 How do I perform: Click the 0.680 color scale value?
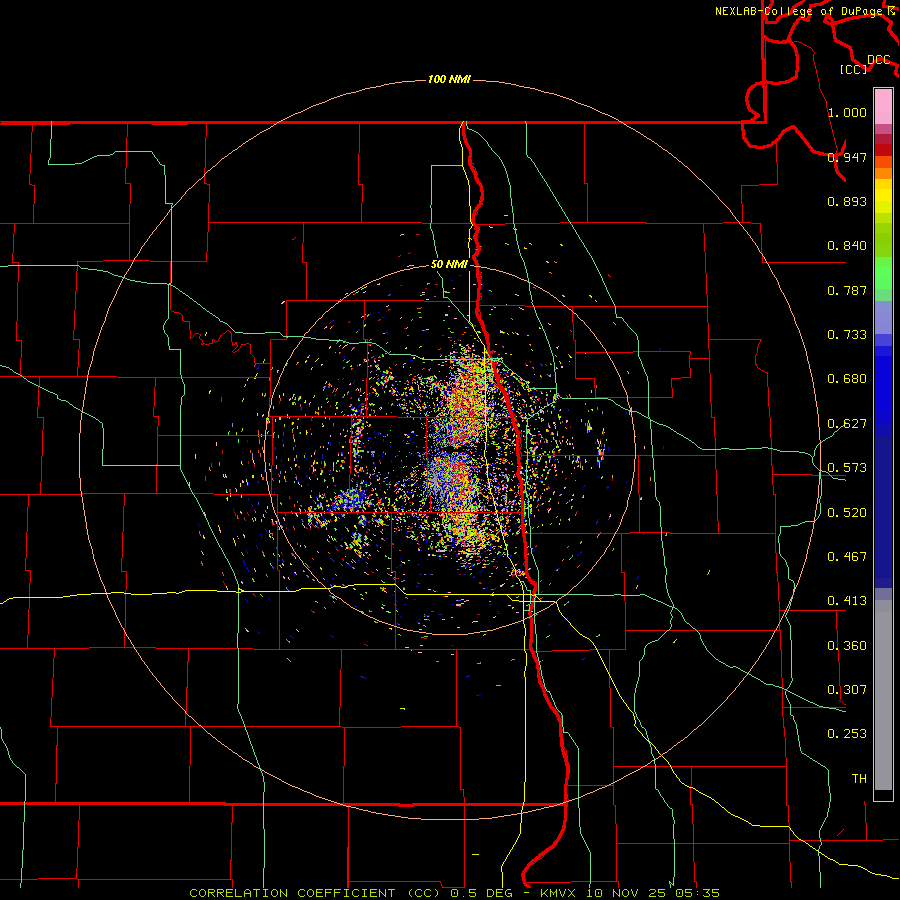847,379
